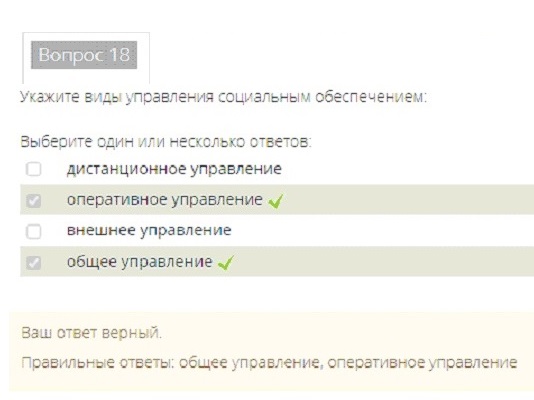The width and height of the screenshot is (534, 400).
Task: Click the Ваш ответ верный feedback message
Action: [x=92, y=333]
